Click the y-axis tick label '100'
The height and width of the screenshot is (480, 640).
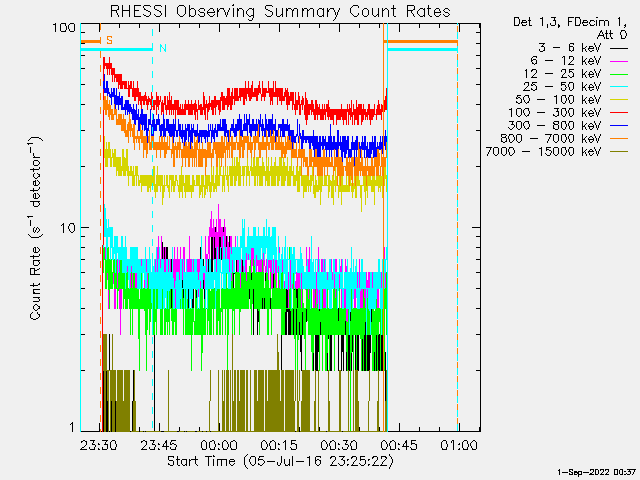point(64,28)
